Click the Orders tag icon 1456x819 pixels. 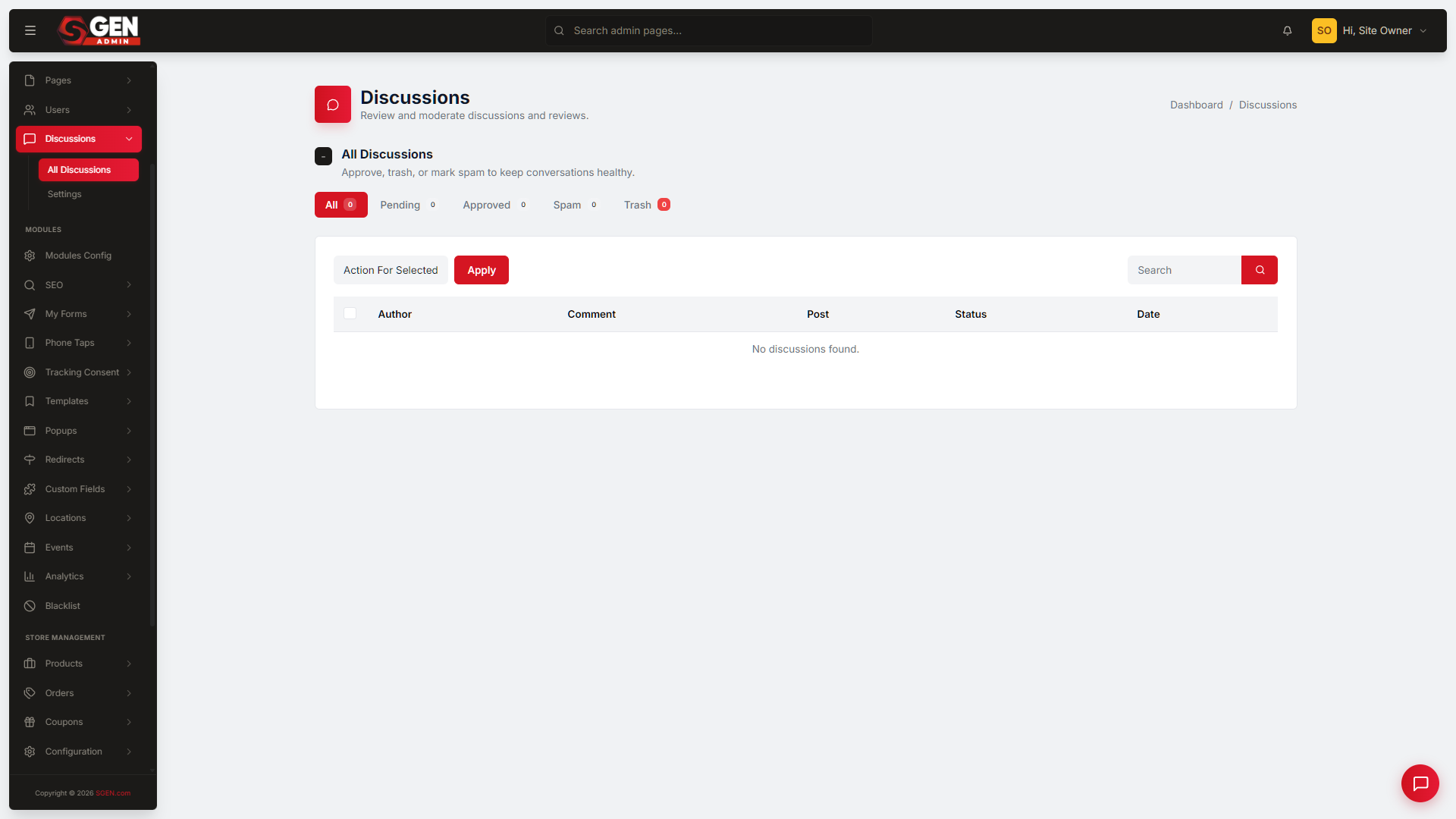[x=30, y=693]
